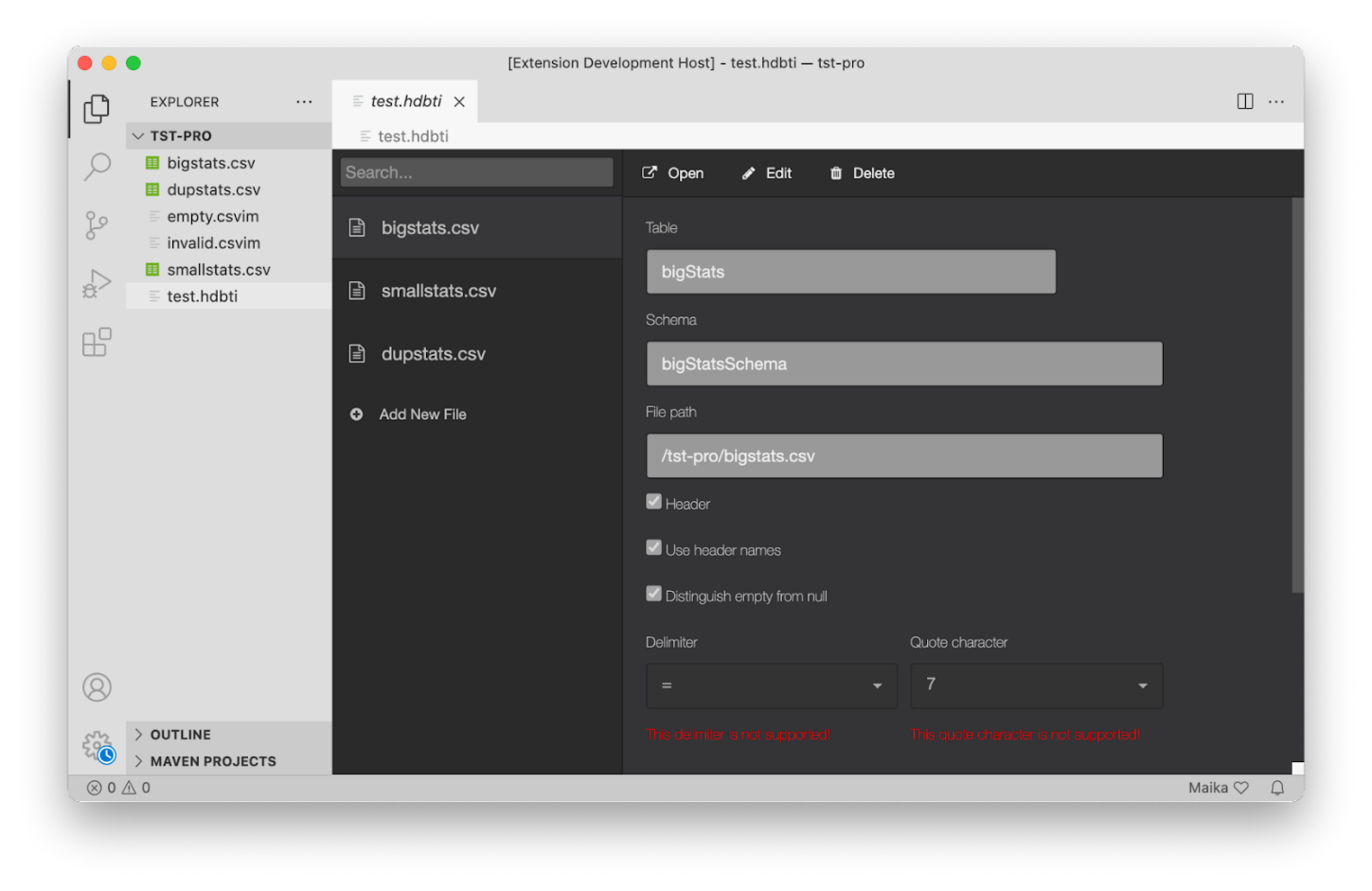Open the editor more actions menu
The height and width of the screenshot is (891, 1372).
(x=1276, y=101)
